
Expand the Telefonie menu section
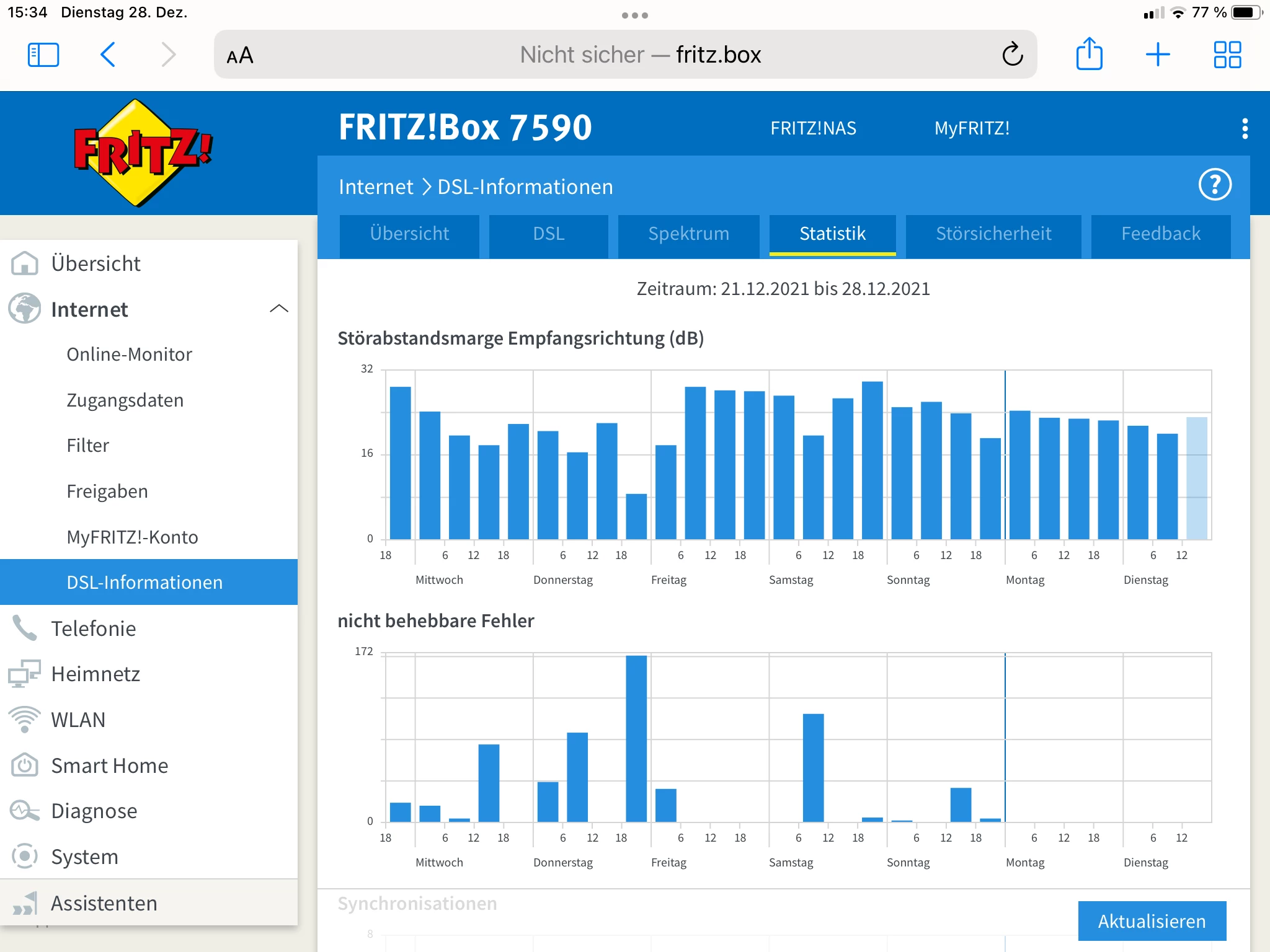click(93, 628)
